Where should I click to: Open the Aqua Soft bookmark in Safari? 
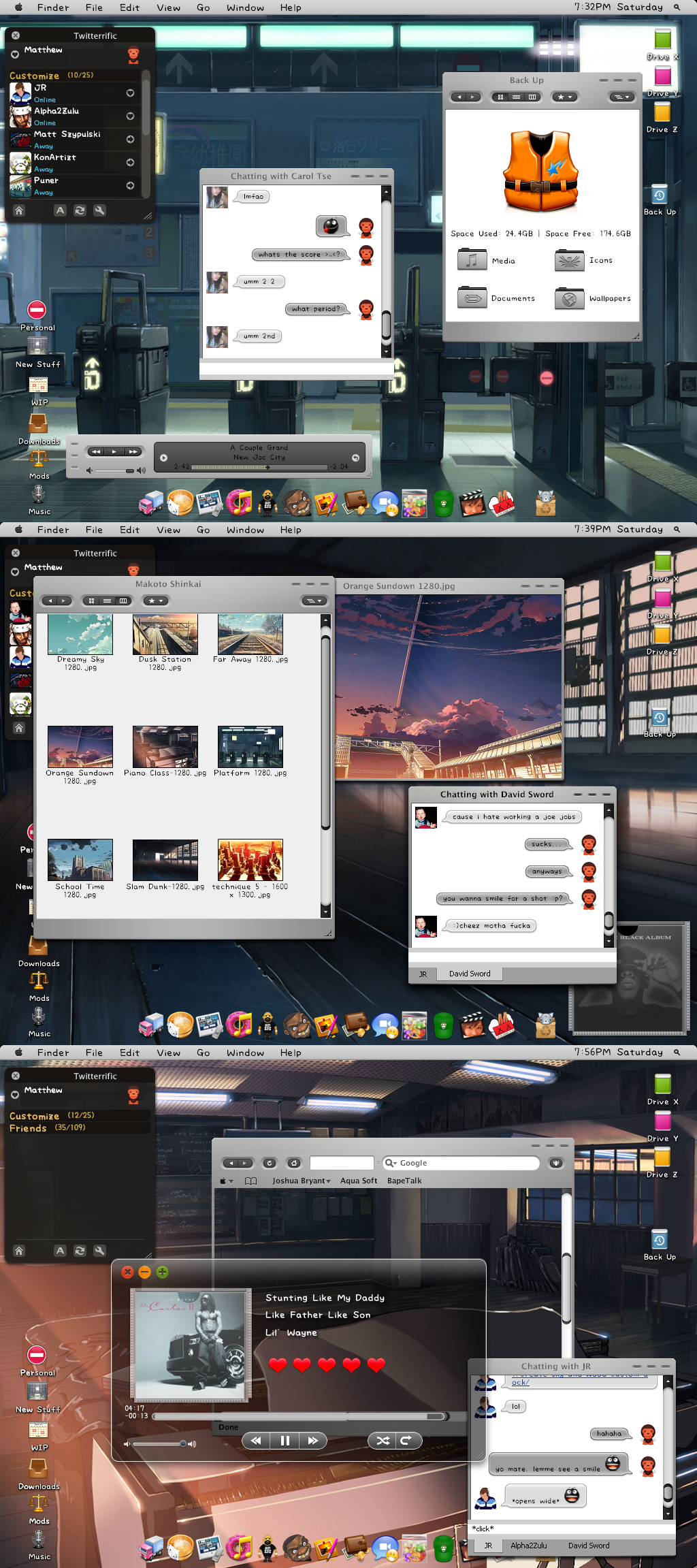(359, 1181)
